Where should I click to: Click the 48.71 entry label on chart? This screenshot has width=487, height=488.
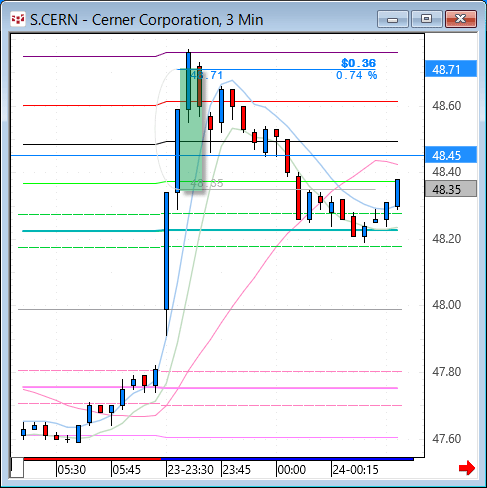pos(206,75)
